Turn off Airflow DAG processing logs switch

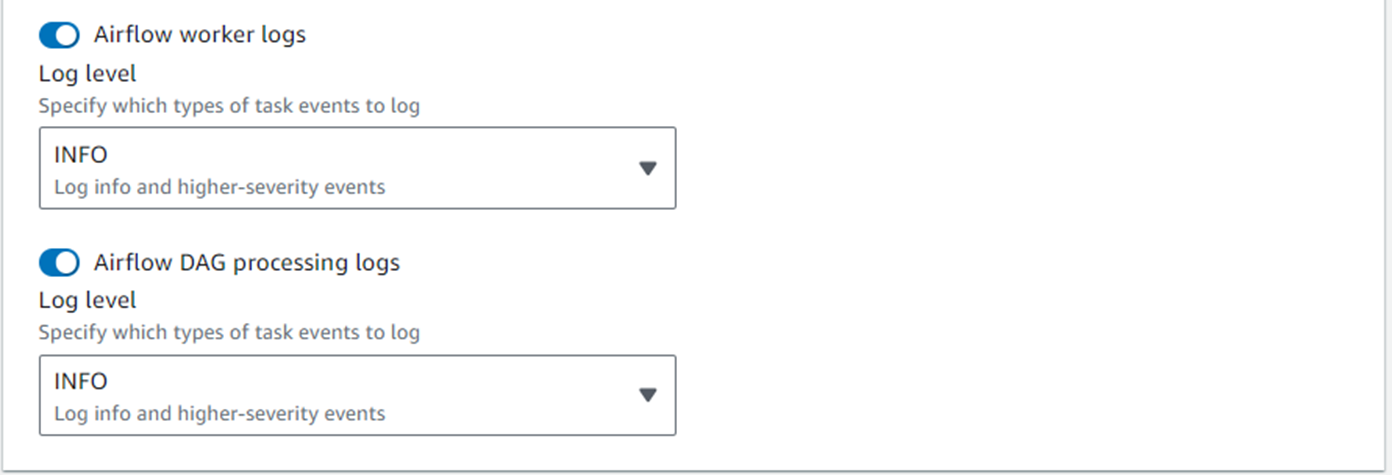[x=59, y=263]
